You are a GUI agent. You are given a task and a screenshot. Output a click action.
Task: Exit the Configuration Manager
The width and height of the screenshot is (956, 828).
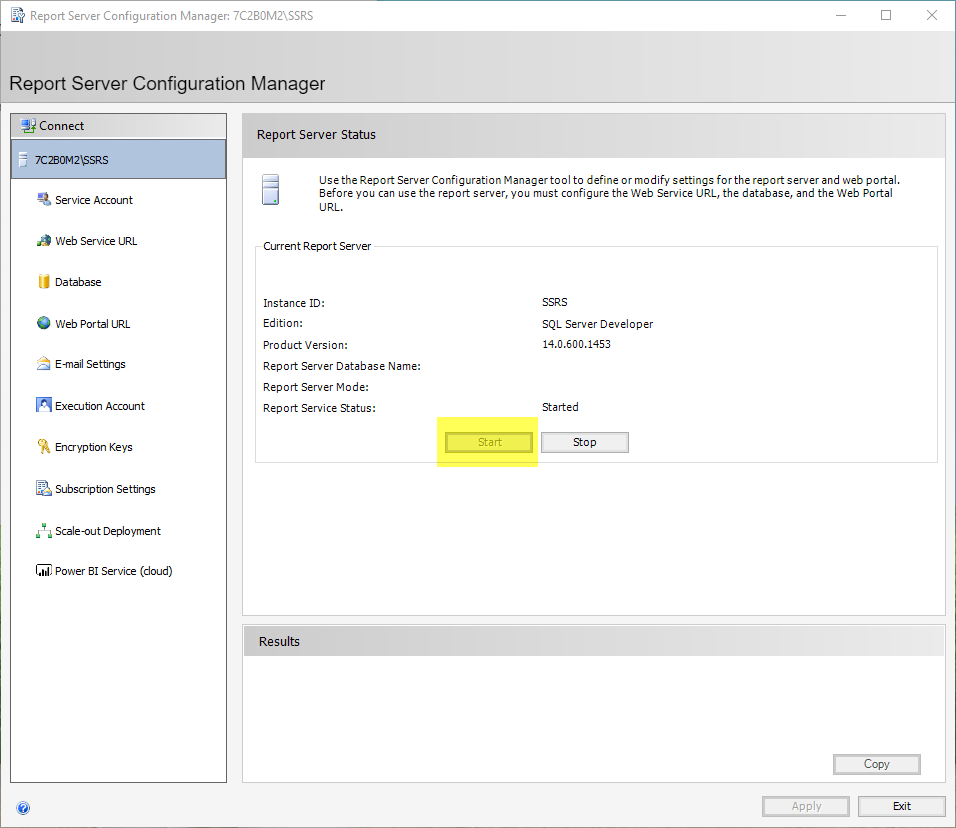click(901, 806)
